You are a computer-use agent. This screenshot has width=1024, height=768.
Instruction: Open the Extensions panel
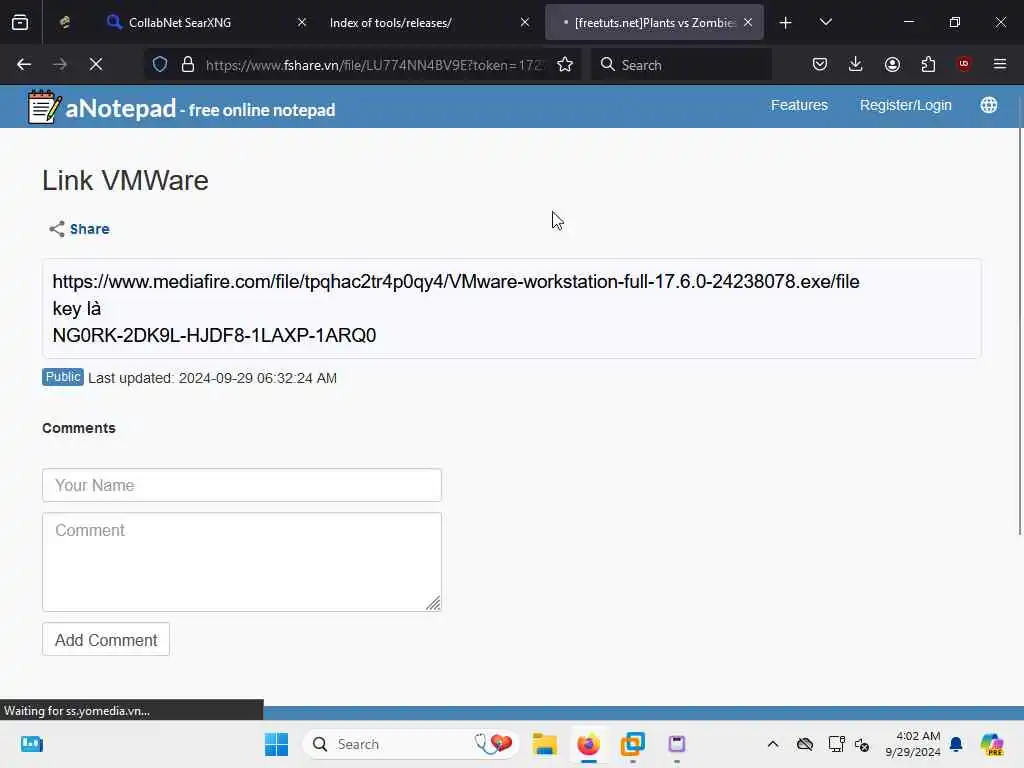(929, 65)
